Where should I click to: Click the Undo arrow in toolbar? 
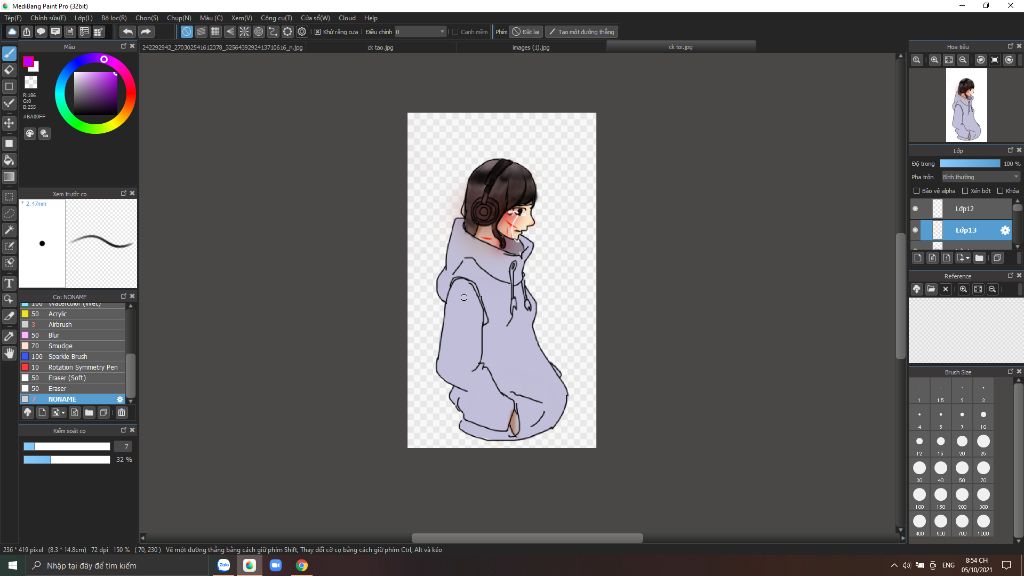pos(127,32)
